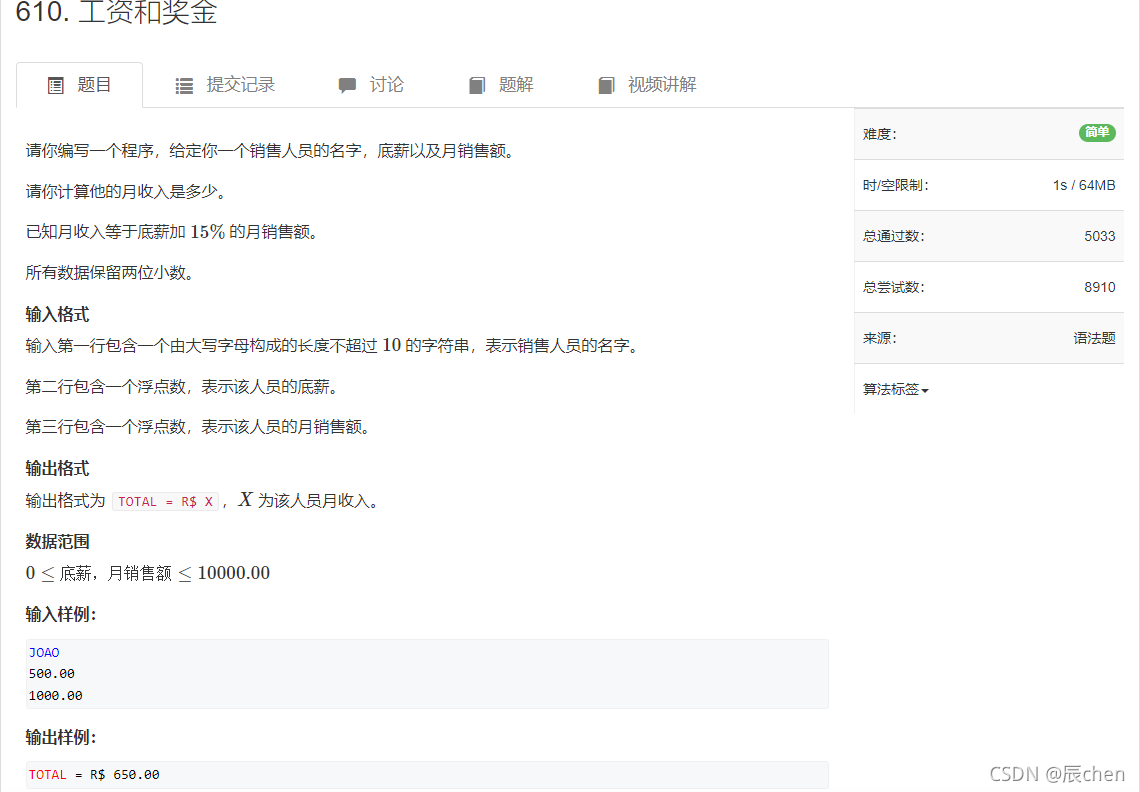Expand the 算法标签 dropdown
This screenshot has height=792, width=1140.
pyautogui.click(x=896, y=390)
